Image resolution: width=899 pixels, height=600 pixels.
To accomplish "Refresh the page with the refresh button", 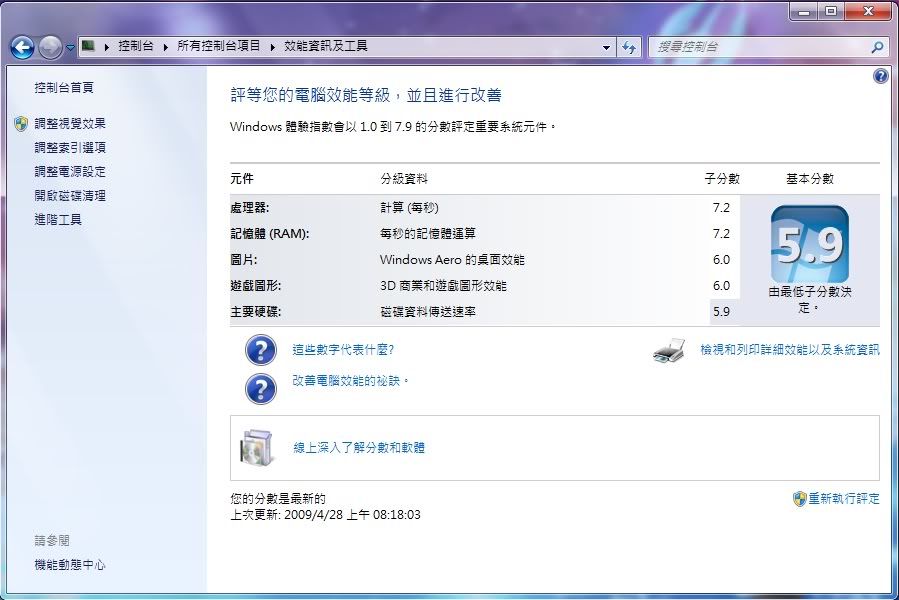I will point(629,48).
